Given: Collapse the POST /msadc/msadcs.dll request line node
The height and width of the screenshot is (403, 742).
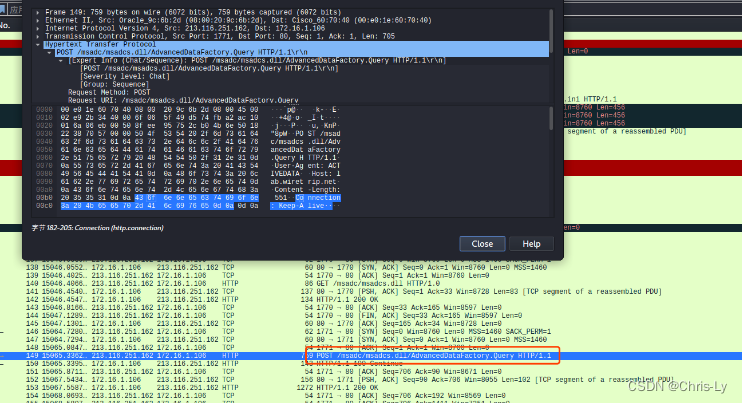Looking at the screenshot, I should (x=49, y=53).
